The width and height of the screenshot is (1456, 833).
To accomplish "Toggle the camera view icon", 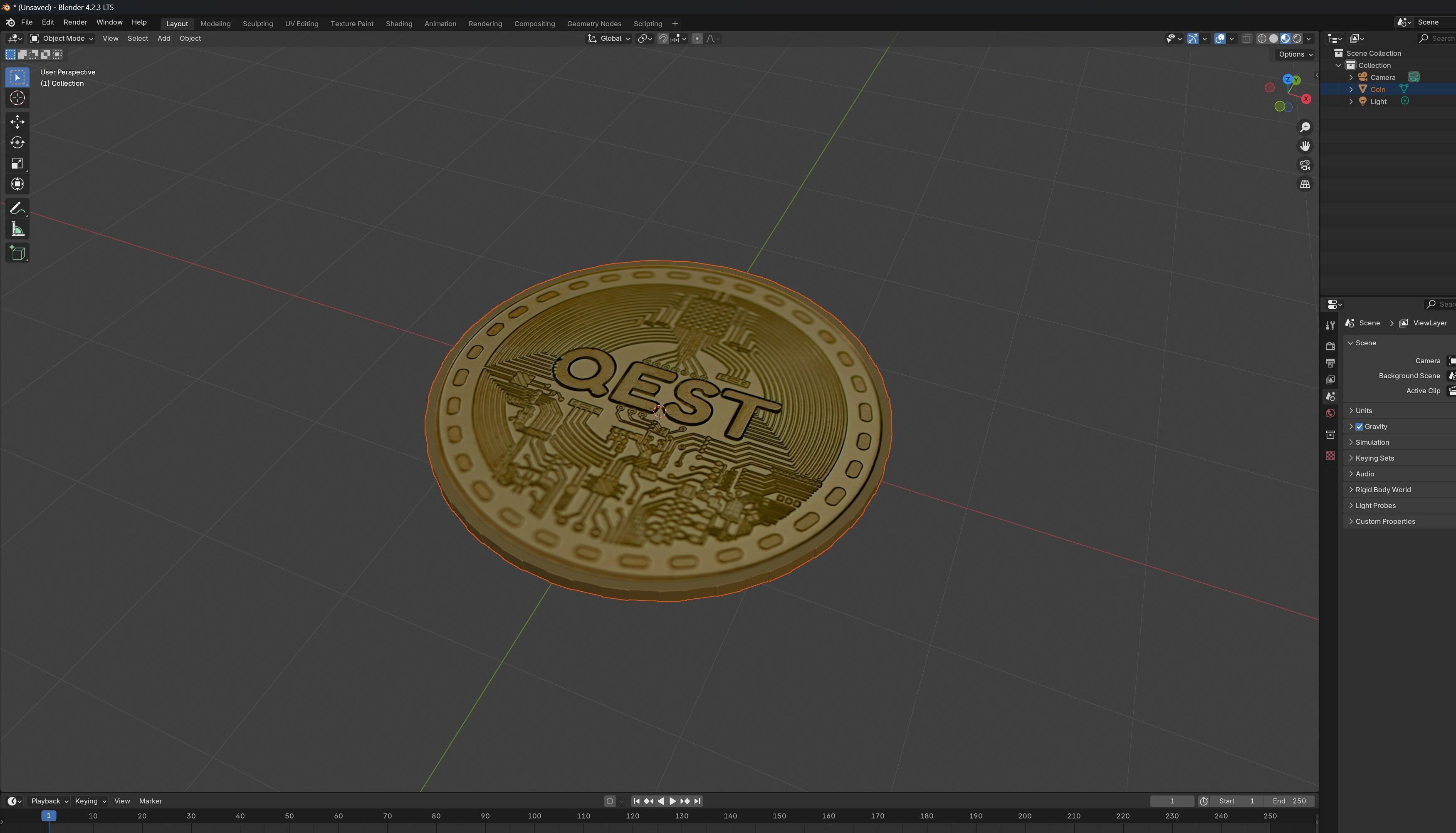I will tap(1305, 165).
